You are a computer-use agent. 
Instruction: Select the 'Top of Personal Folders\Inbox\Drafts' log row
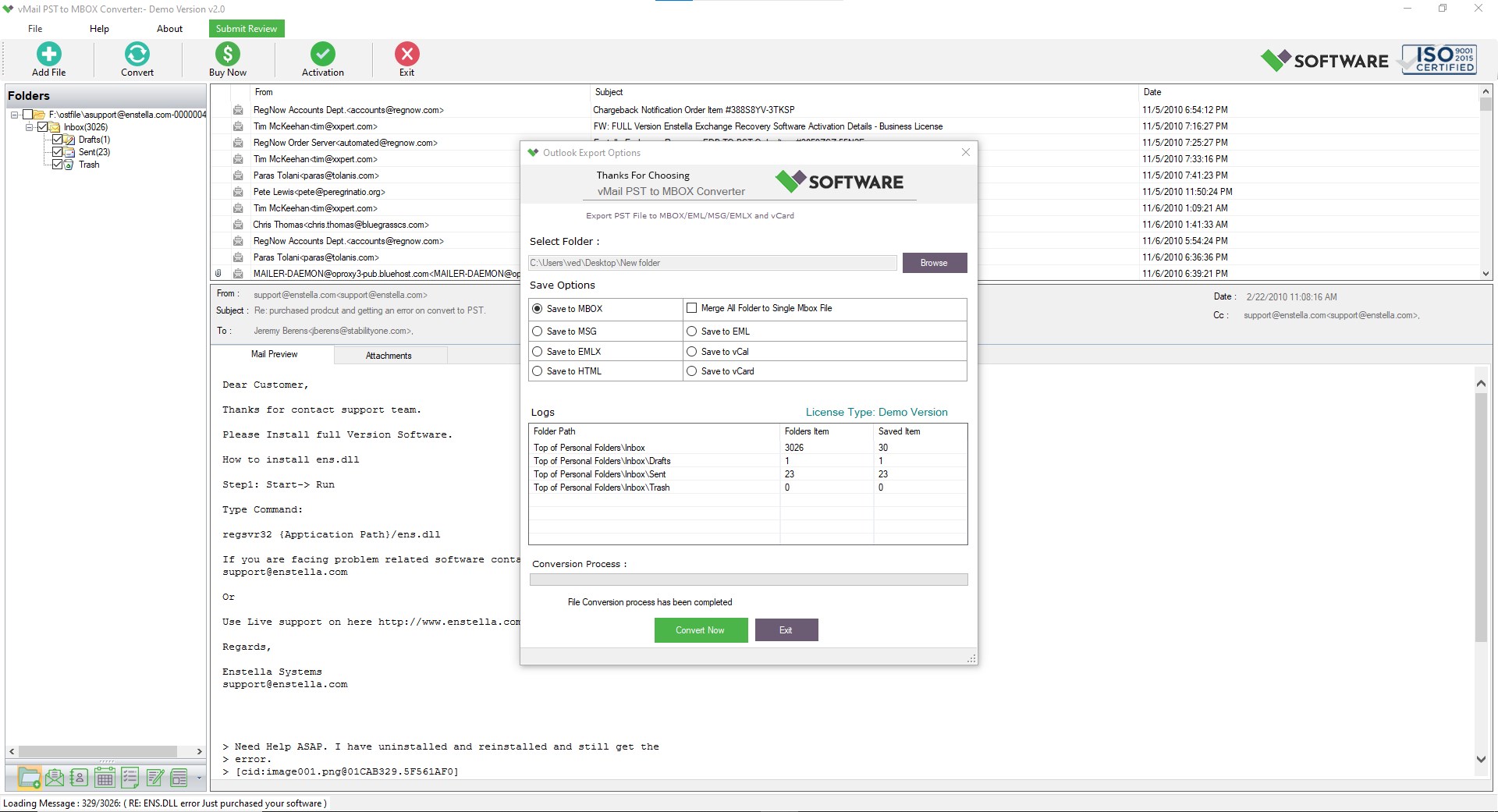(747, 461)
